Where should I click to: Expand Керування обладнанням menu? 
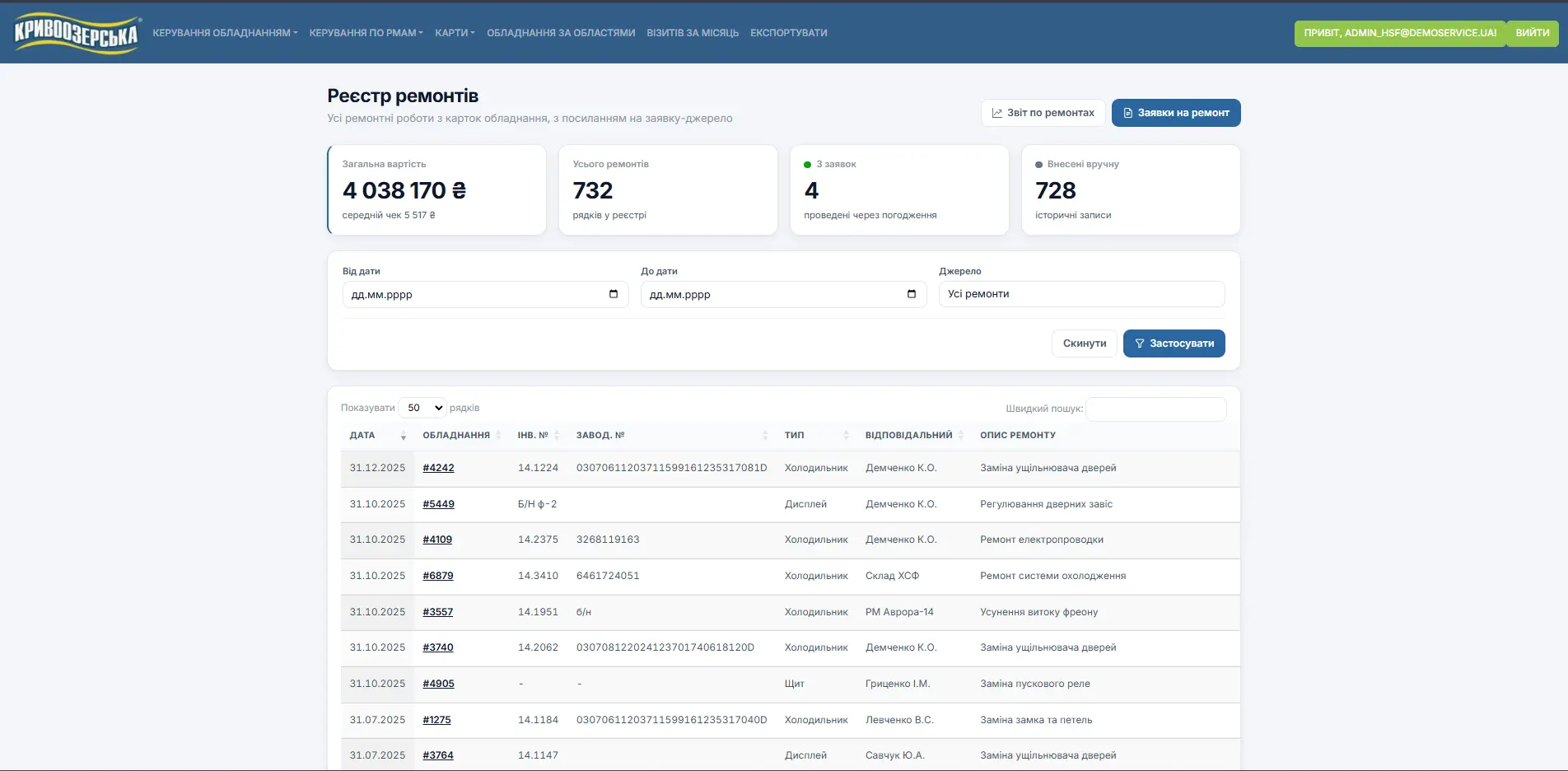[225, 33]
